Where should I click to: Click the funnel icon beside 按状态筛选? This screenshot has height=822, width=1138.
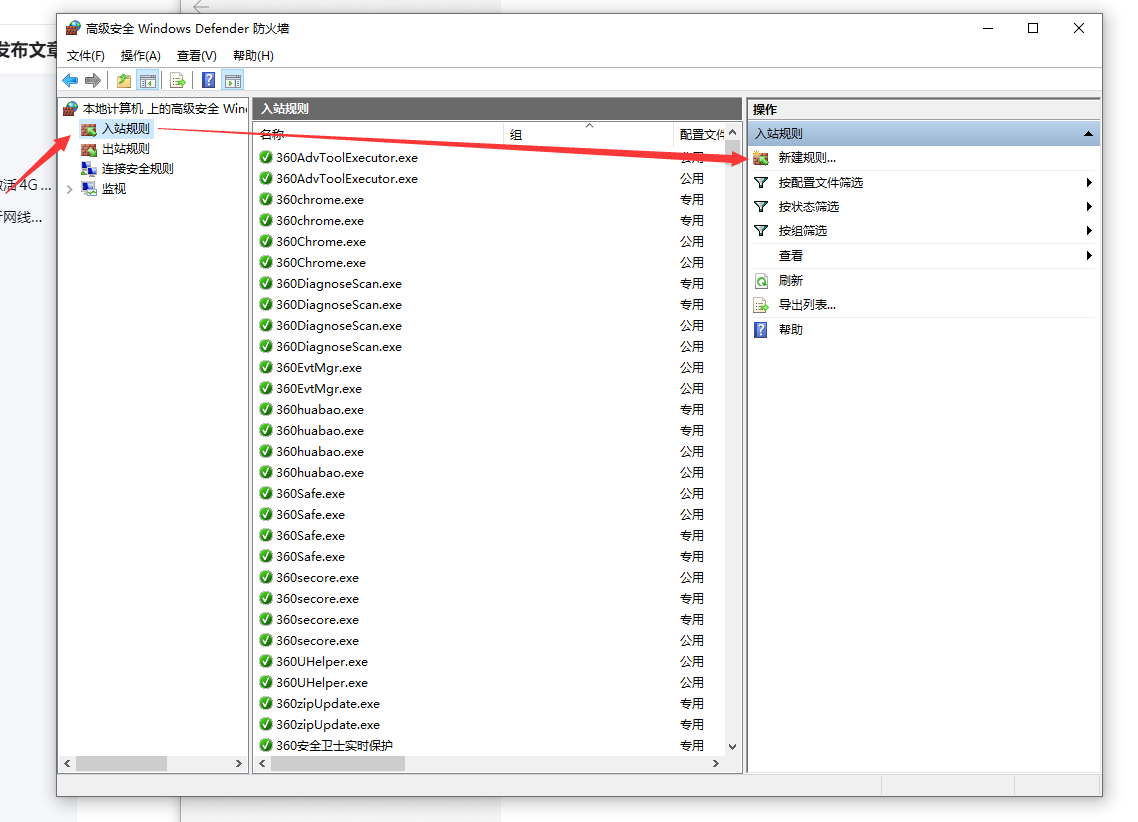coord(761,207)
